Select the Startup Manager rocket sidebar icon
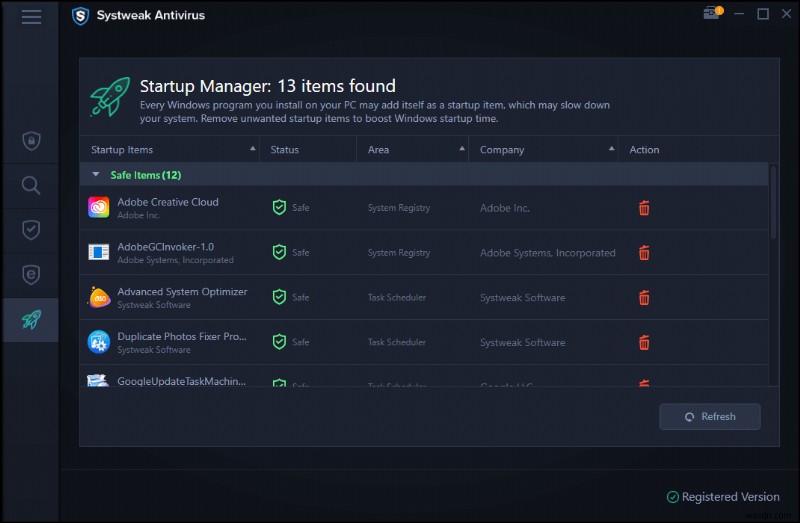The image size is (800, 523). coord(31,320)
